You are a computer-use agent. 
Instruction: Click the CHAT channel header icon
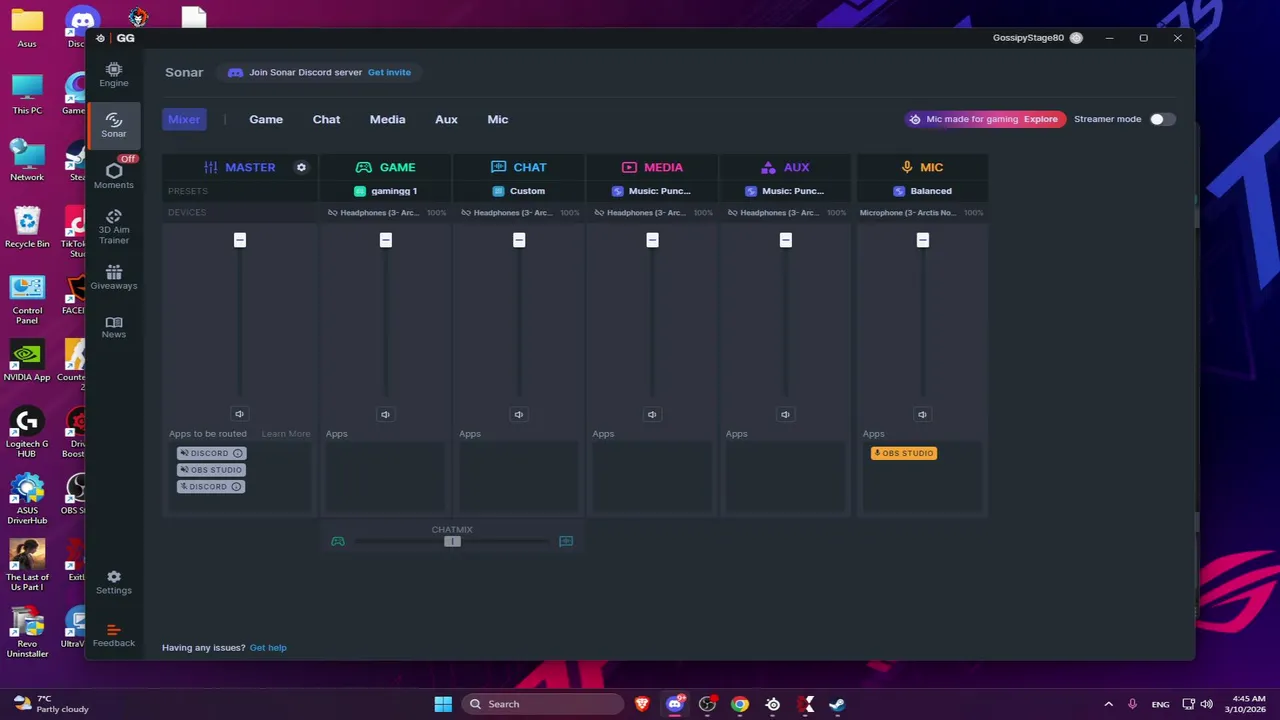click(x=498, y=167)
